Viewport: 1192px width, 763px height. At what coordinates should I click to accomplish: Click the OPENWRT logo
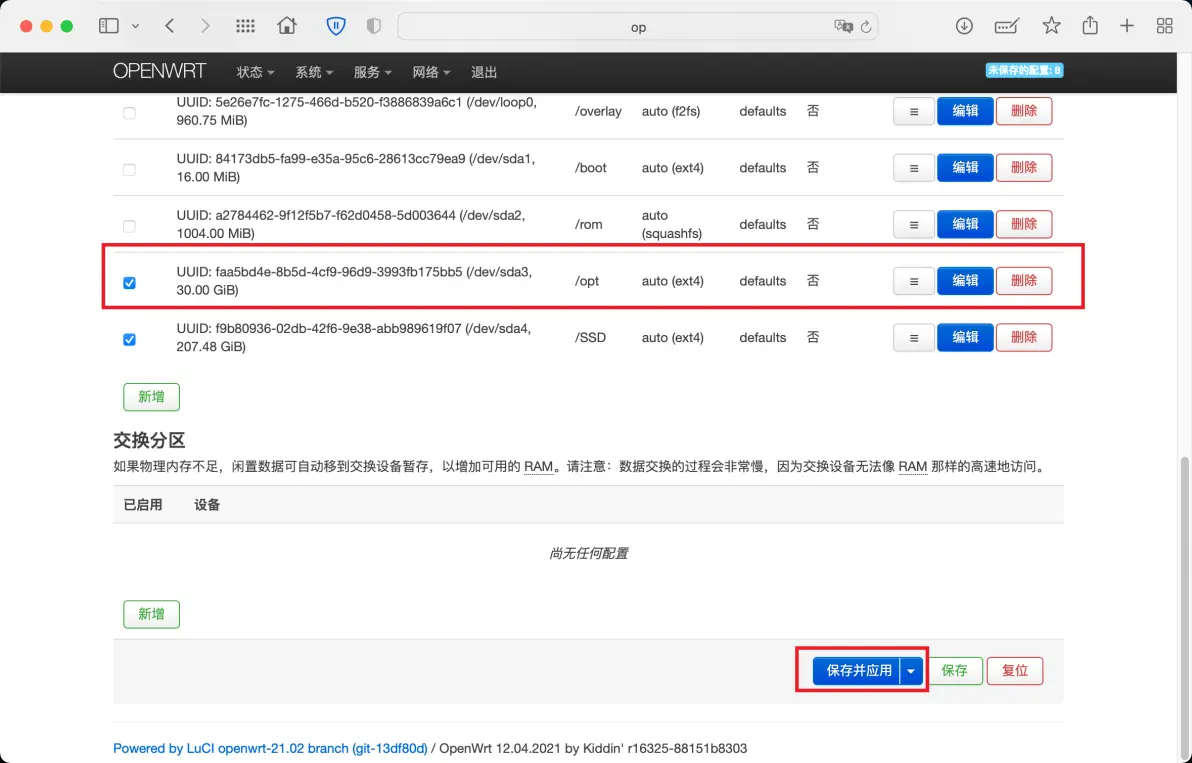point(159,71)
